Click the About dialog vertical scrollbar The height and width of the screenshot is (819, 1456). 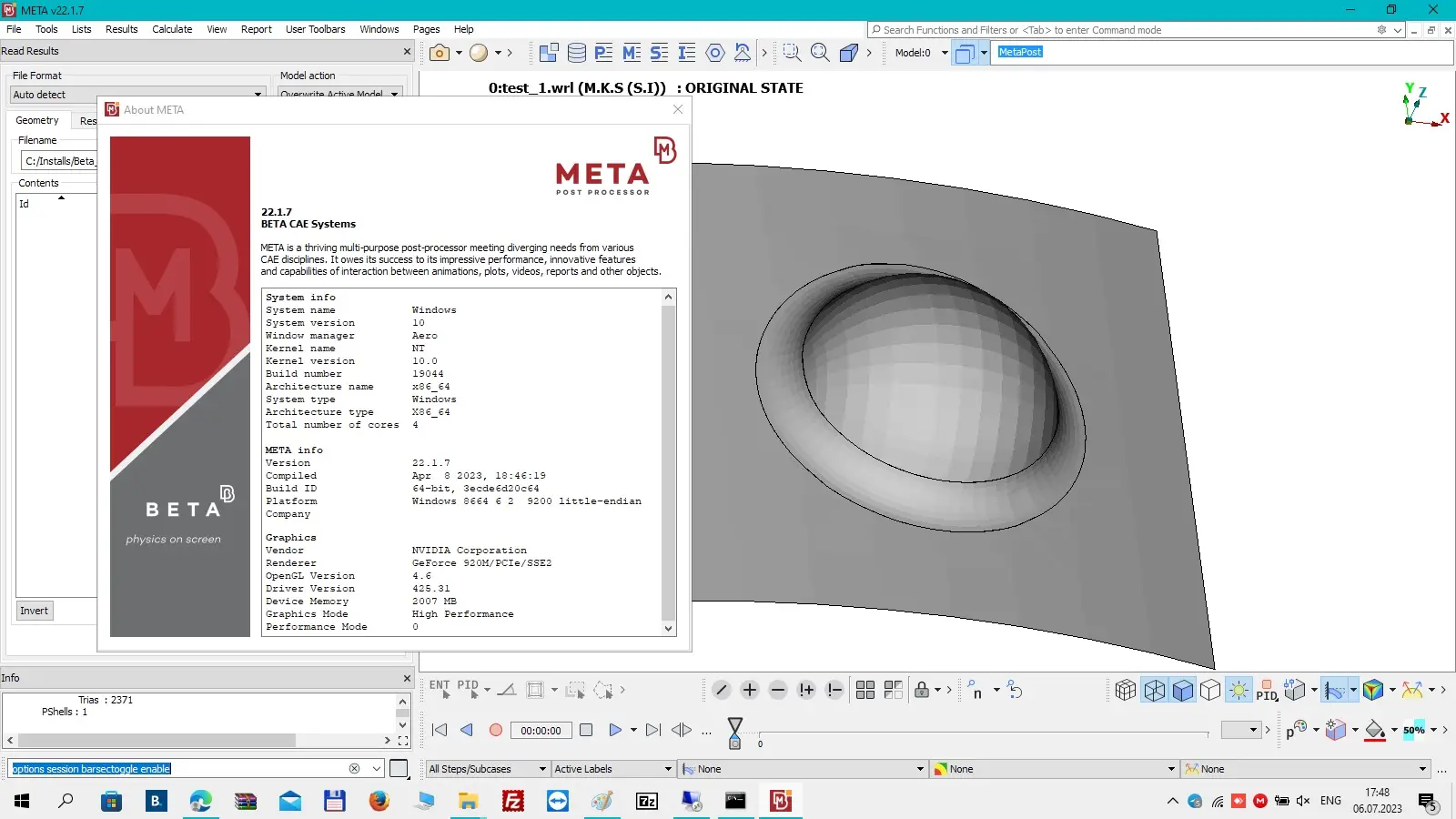[x=669, y=462]
